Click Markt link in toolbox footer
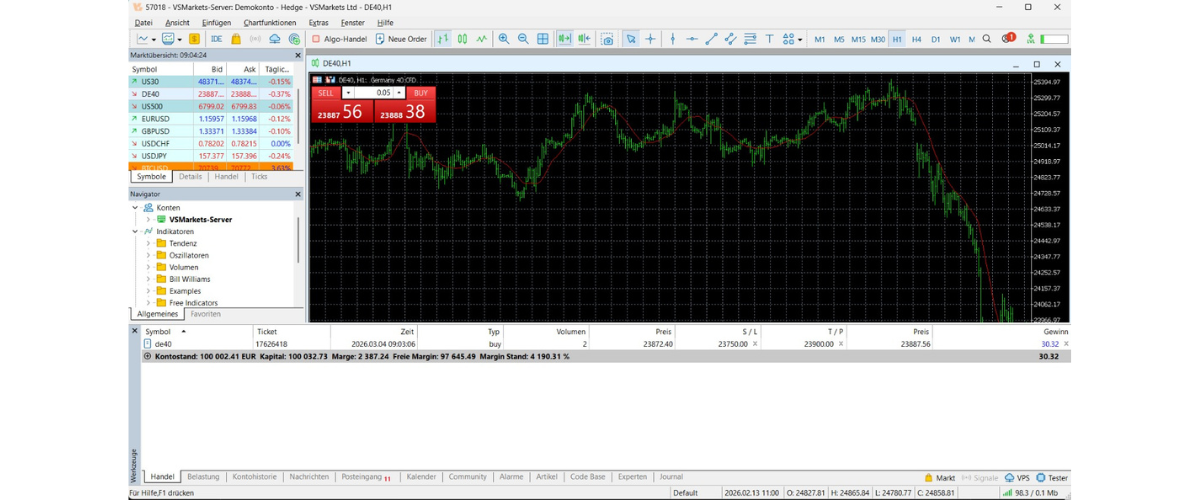Image resolution: width=1200 pixels, height=500 pixels. point(939,478)
